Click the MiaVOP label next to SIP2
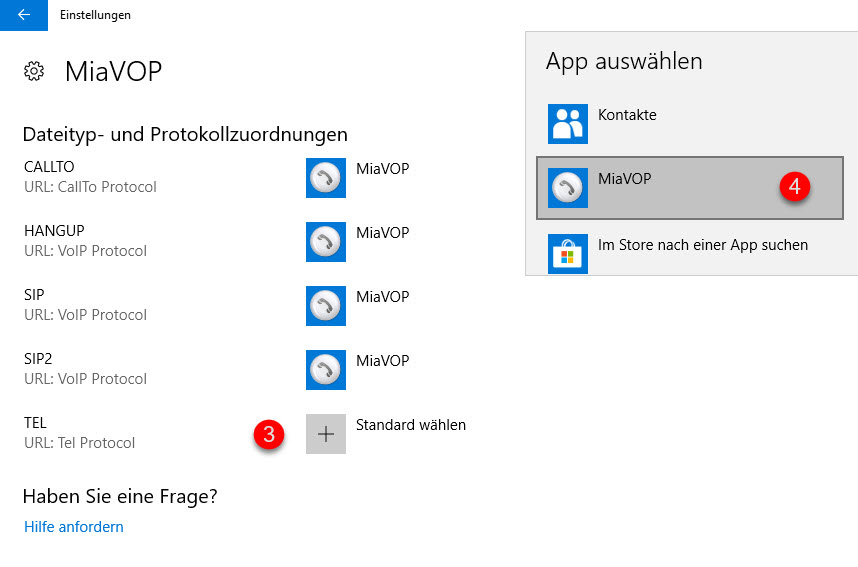 pos(382,361)
